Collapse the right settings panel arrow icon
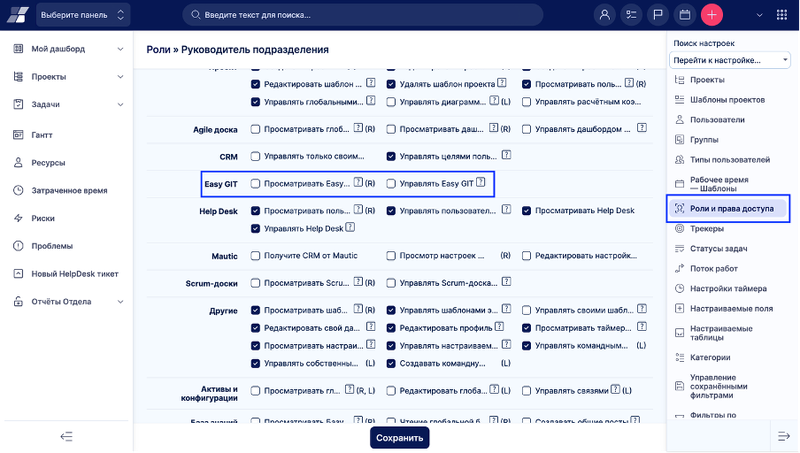The width and height of the screenshot is (800, 453). click(784, 436)
